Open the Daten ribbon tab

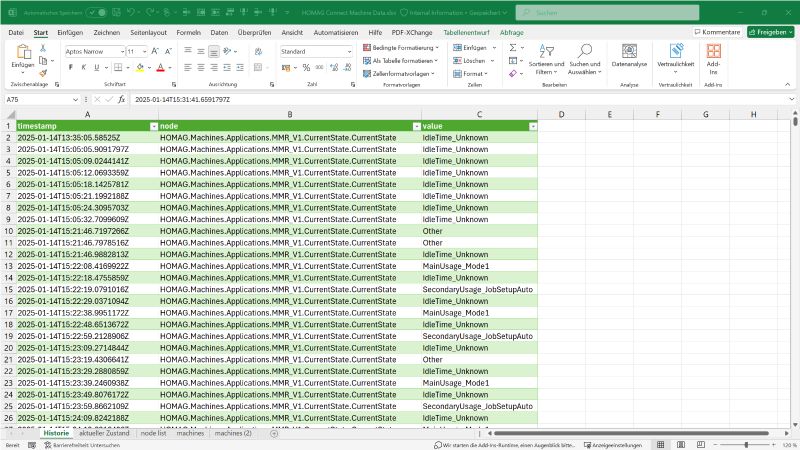click(219, 32)
